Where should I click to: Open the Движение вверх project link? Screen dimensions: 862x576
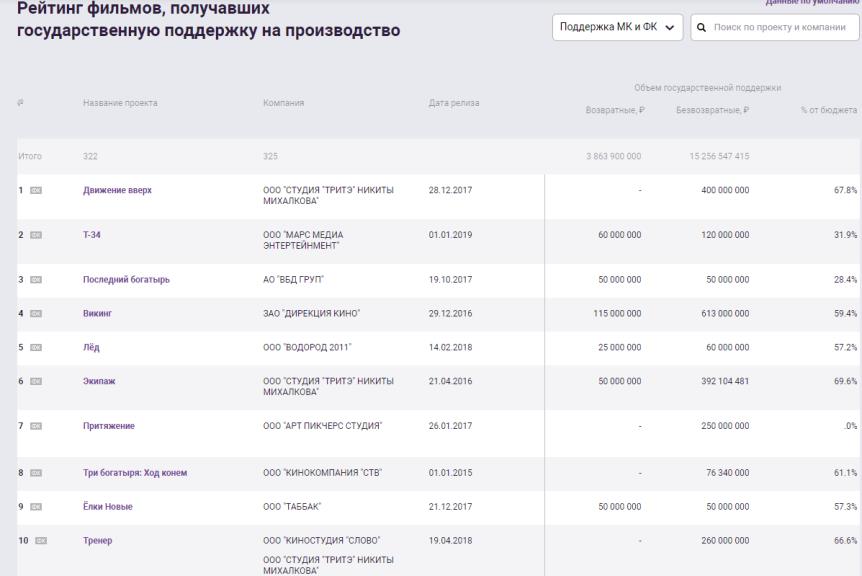click(117, 190)
